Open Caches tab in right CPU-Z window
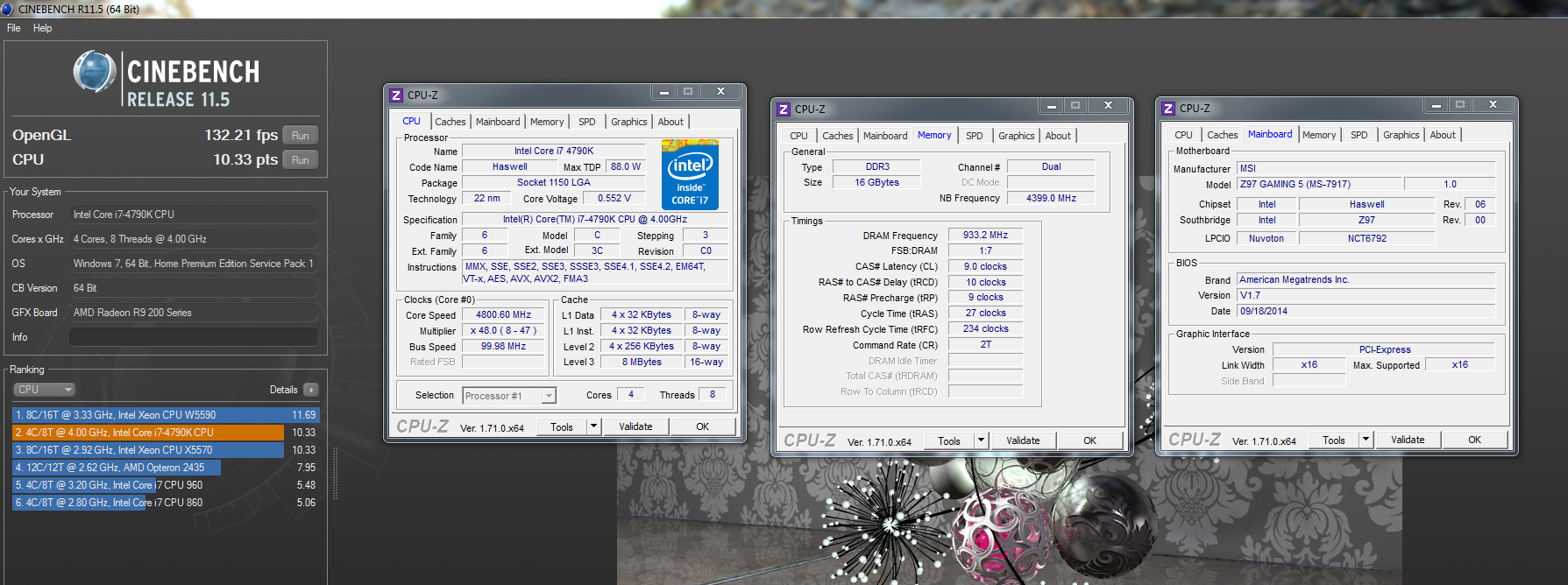The height and width of the screenshot is (585, 1568). coord(1223,135)
